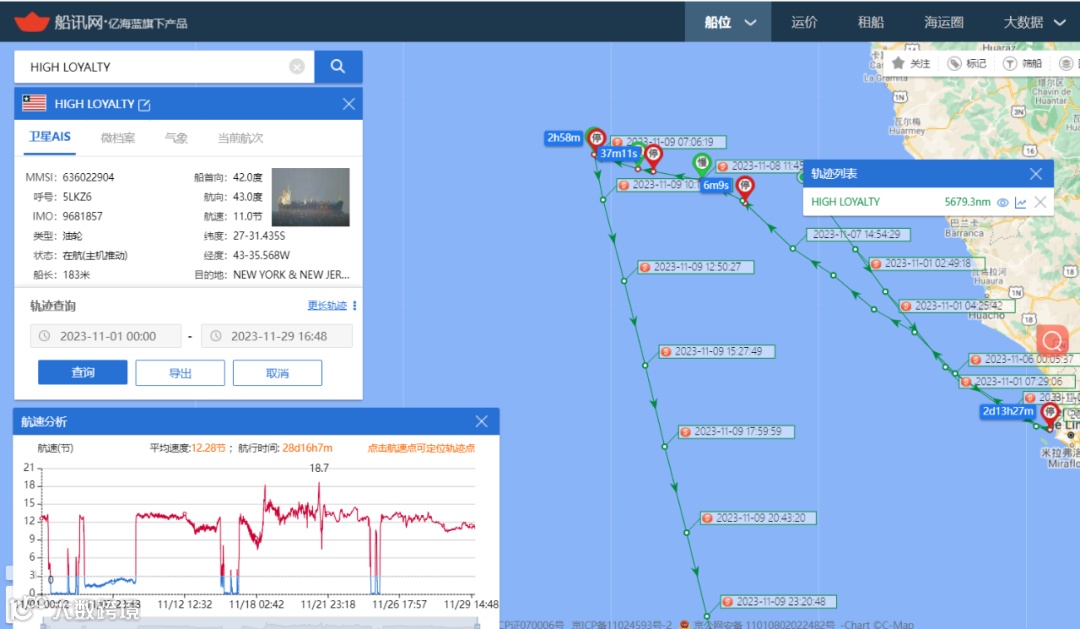Click the 取消 button
This screenshot has width=1080, height=629.
pyautogui.click(x=277, y=373)
